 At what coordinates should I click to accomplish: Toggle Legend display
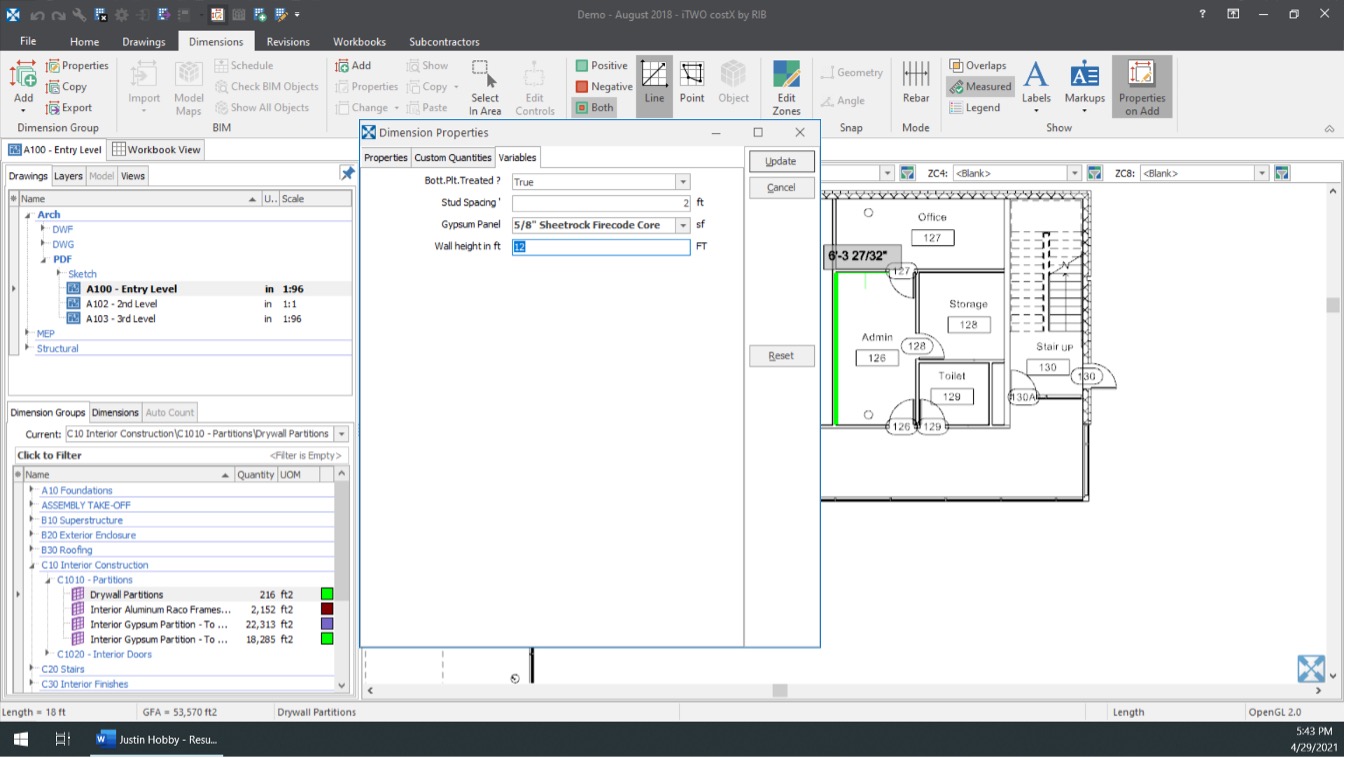[x=975, y=108]
